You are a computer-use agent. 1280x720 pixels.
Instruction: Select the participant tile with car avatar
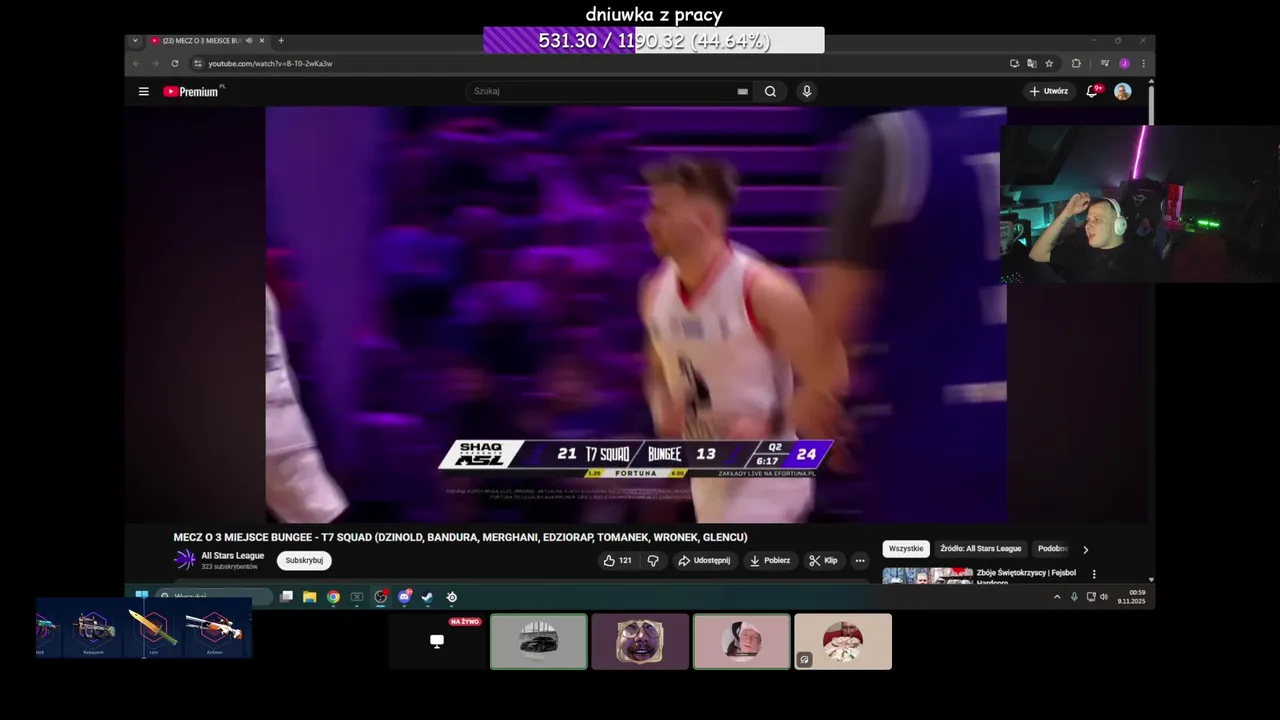point(539,641)
